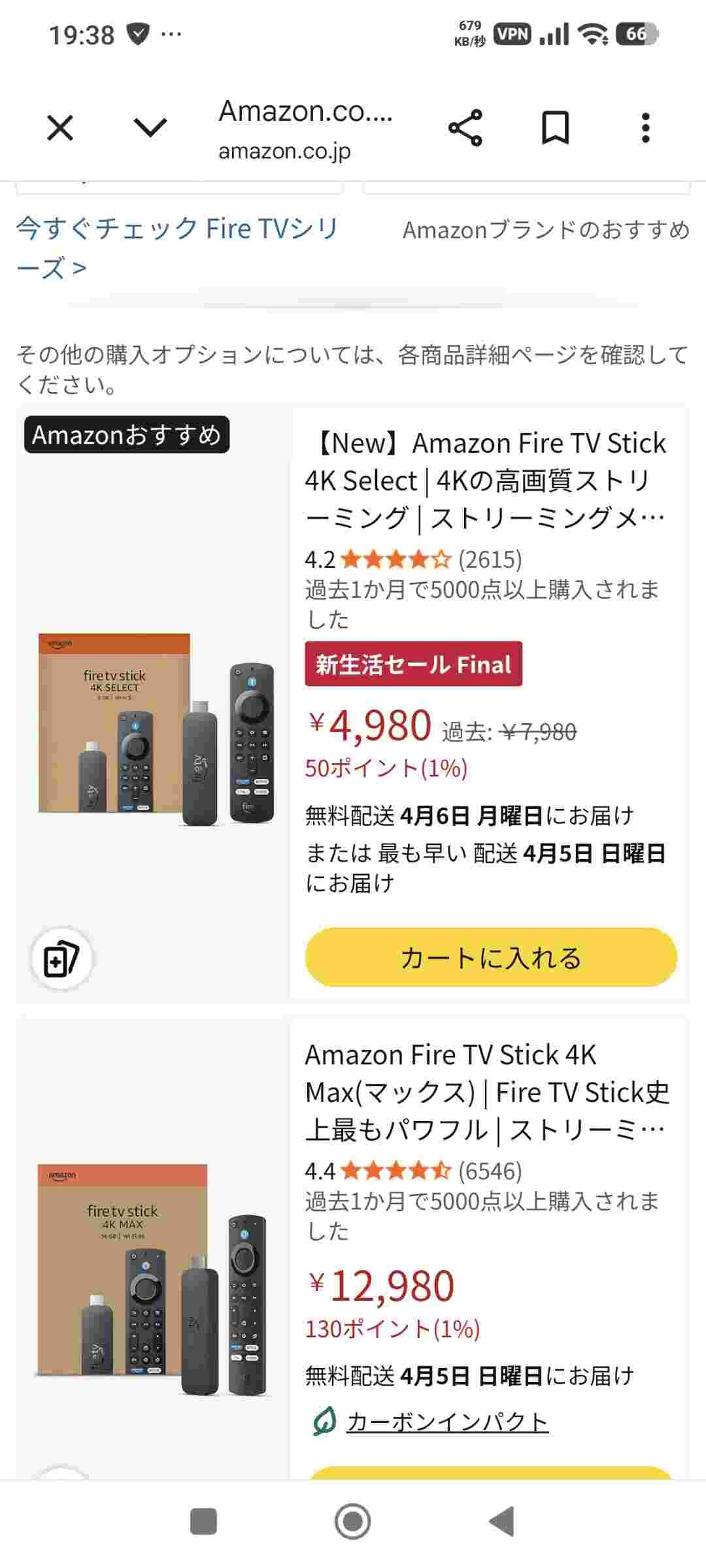Bookmark this Amazon page

click(555, 127)
